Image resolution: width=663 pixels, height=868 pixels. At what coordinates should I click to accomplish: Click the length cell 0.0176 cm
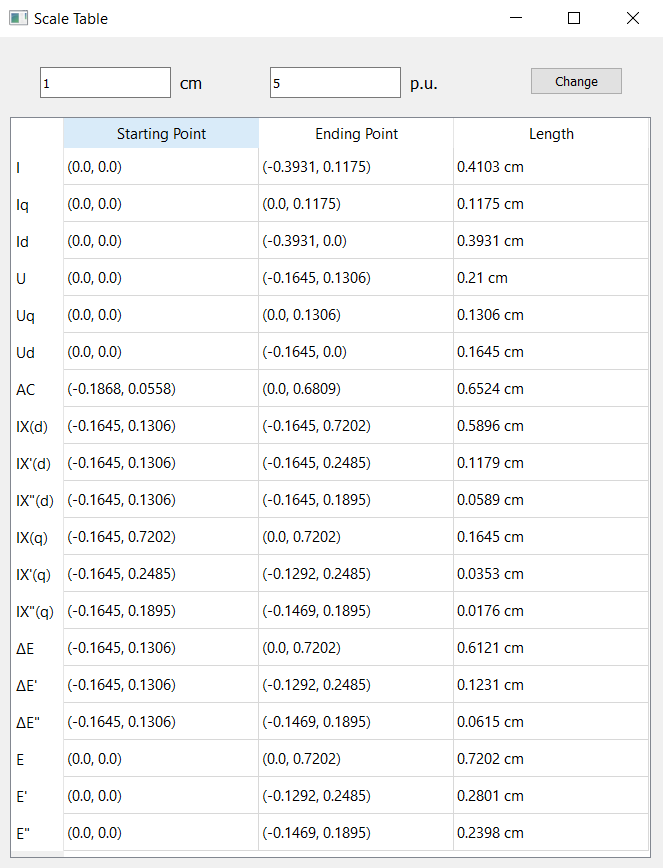click(x=551, y=611)
